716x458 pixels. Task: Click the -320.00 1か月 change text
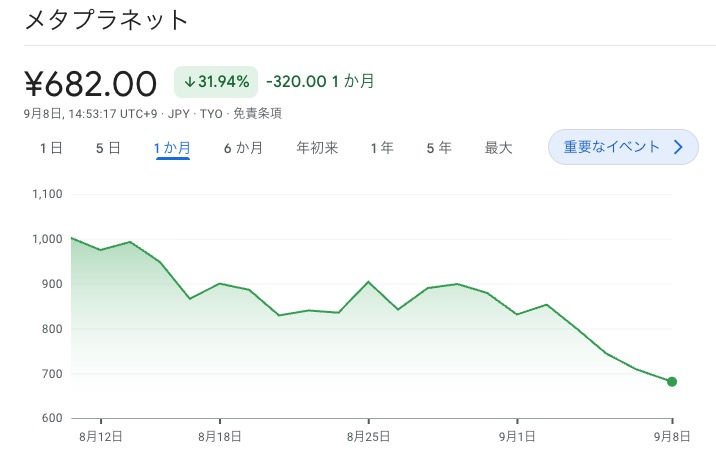pyautogui.click(x=320, y=82)
